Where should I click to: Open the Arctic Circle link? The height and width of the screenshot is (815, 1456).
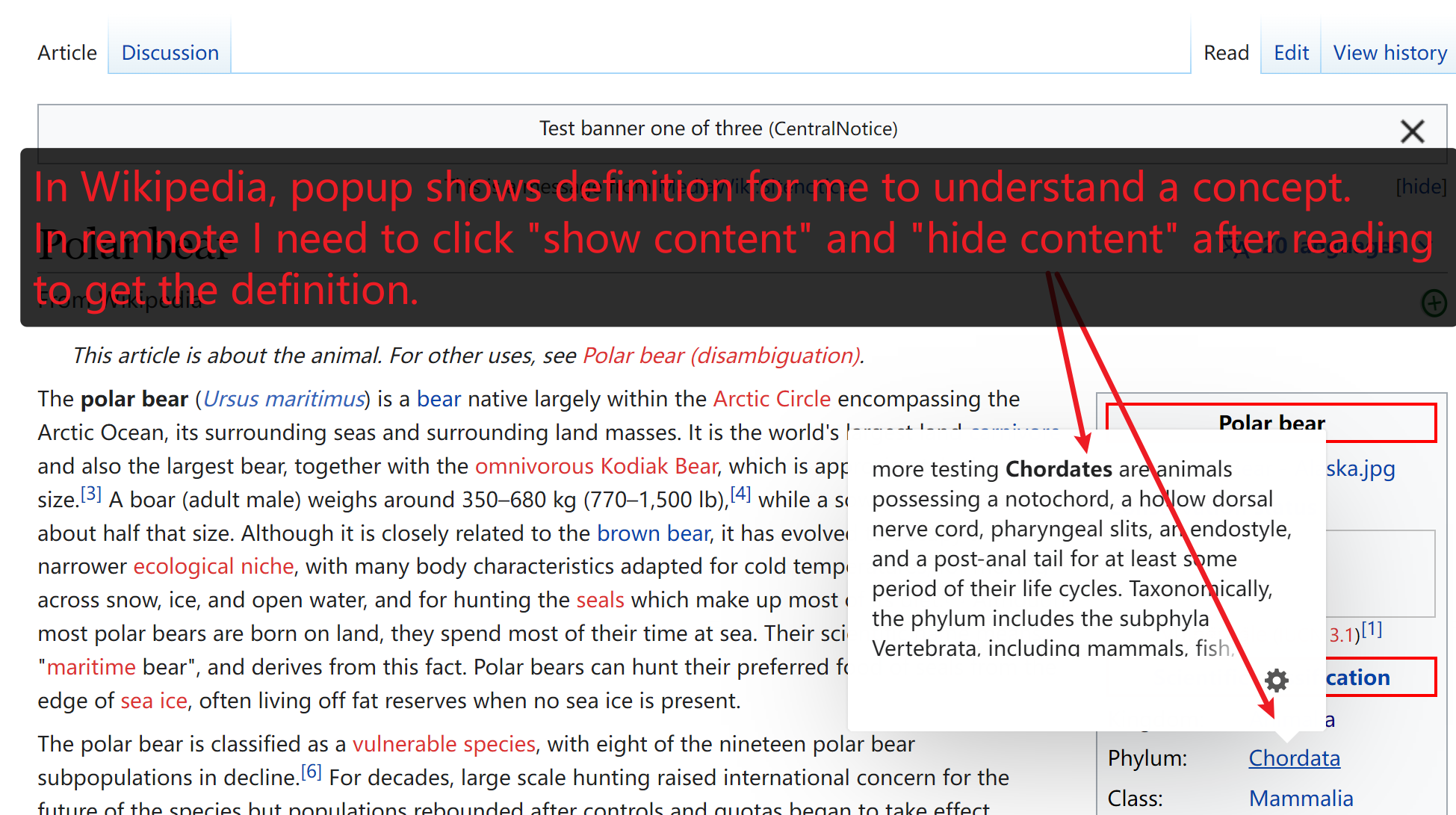772,399
